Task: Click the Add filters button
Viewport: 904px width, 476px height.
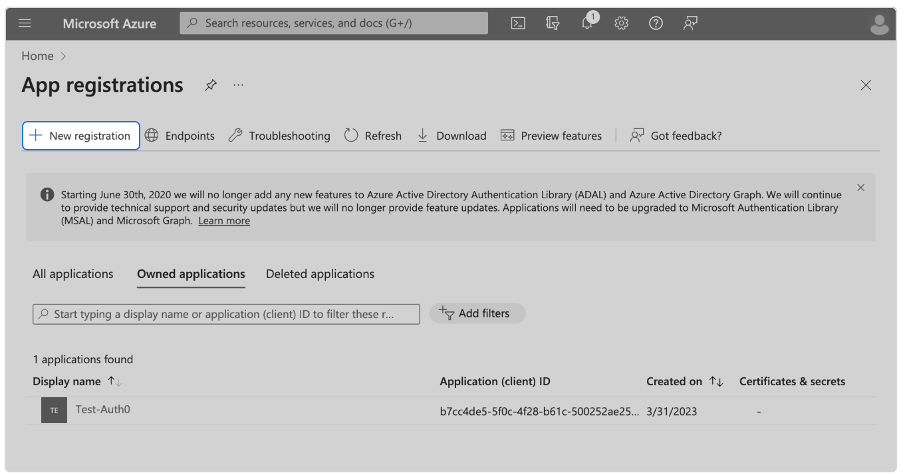Action: coord(476,313)
